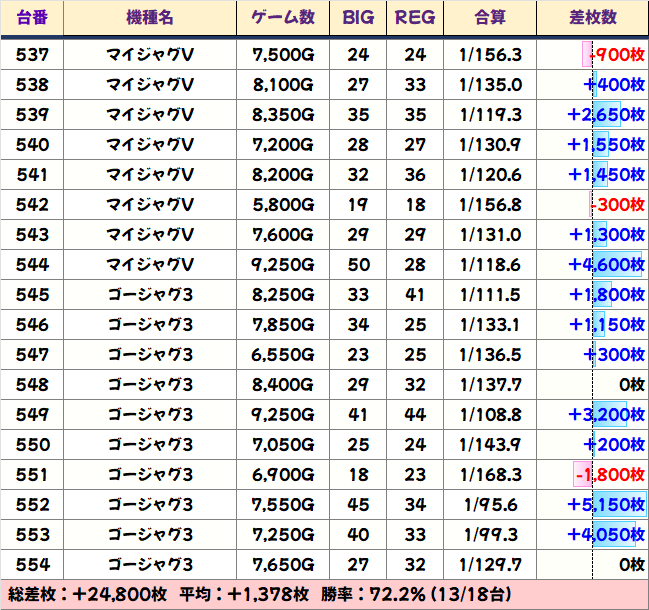The height and width of the screenshot is (610, 649).
Task: Select machine number 554 cell
Action: (32, 565)
